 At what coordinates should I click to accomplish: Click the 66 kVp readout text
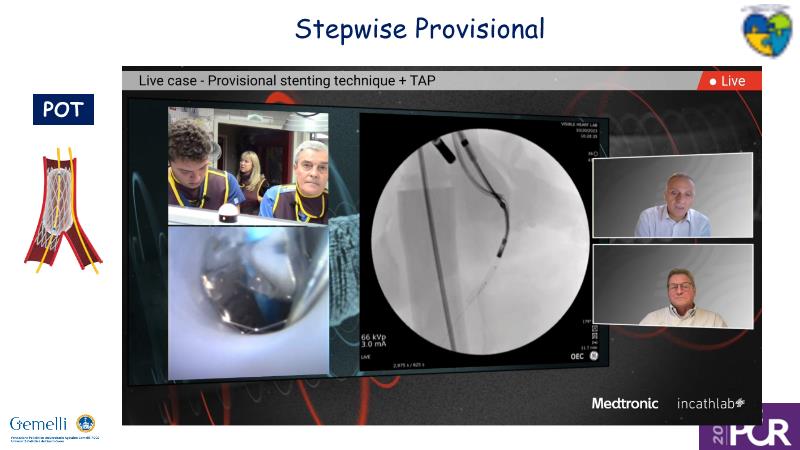[x=378, y=338]
